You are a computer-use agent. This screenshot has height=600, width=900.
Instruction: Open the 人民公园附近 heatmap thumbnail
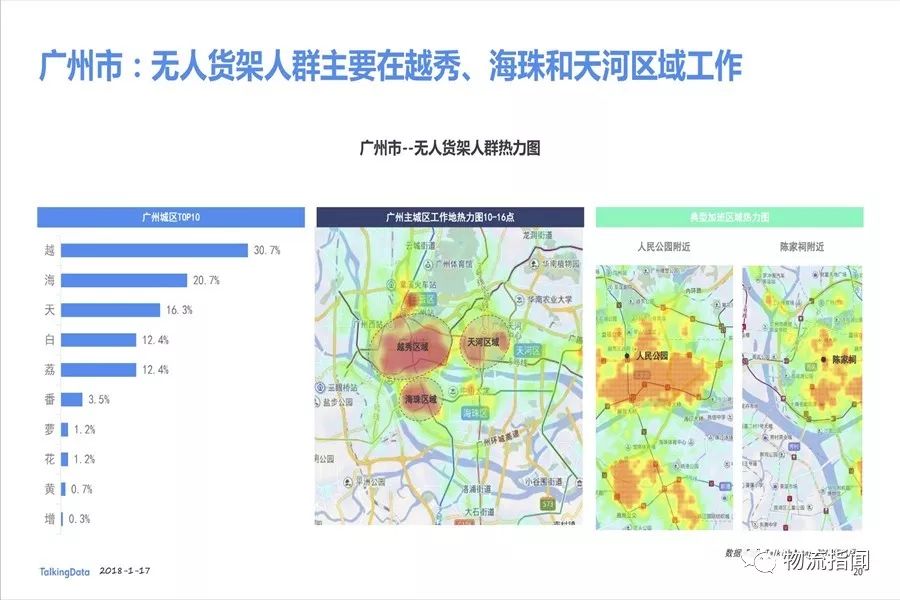(x=663, y=397)
